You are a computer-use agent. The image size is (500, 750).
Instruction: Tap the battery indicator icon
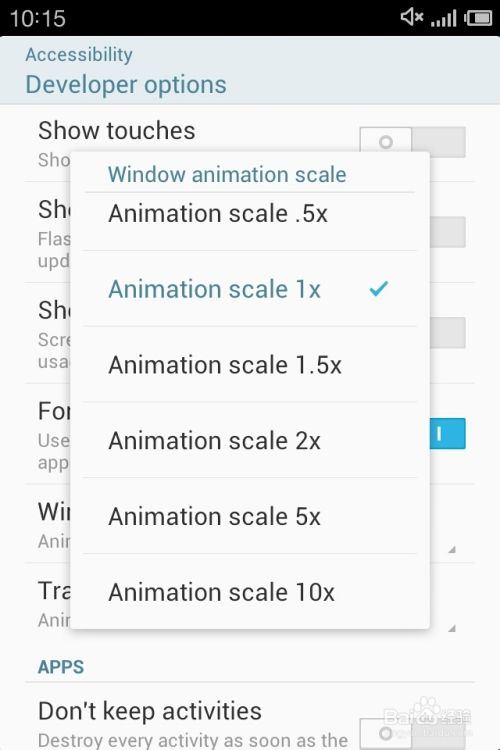point(478,18)
